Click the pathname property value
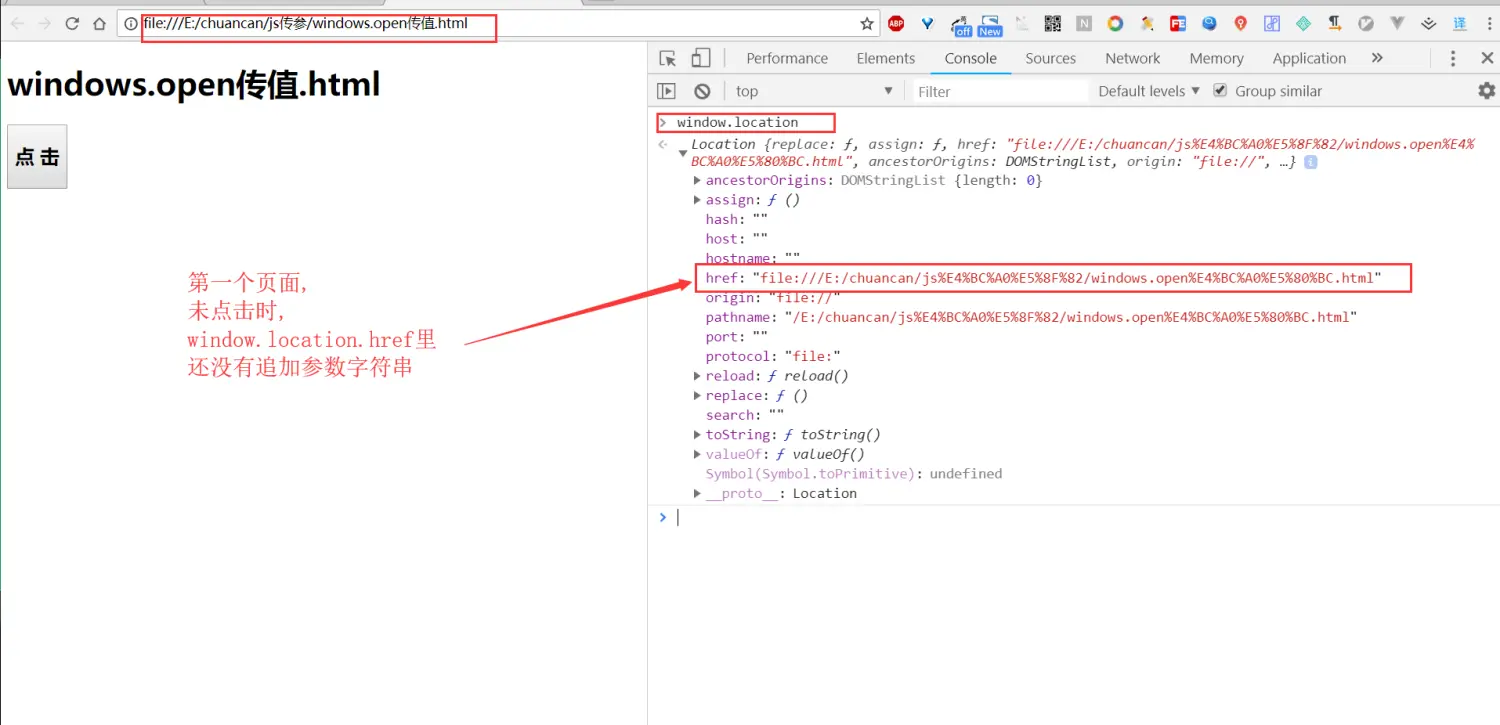This screenshot has height=725, width=1500. (x=1069, y=317)
